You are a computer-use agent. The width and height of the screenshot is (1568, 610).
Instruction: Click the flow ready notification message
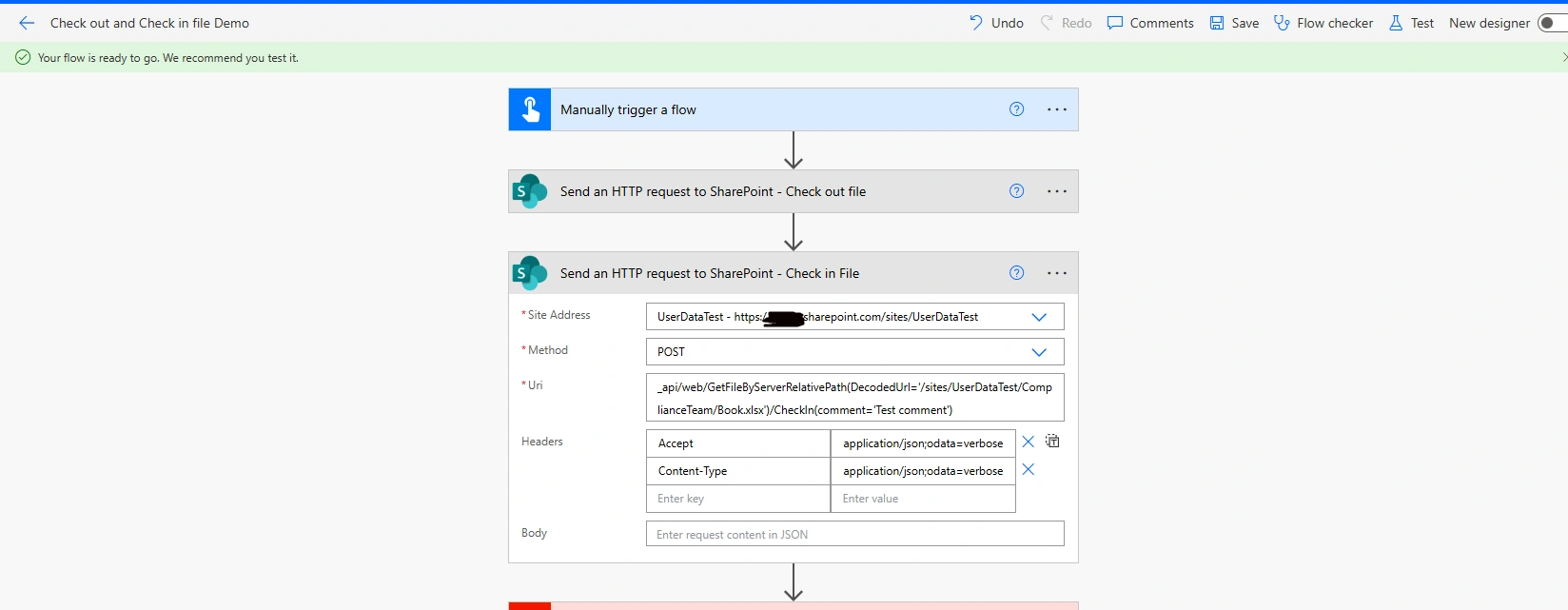tap(167, 58)
